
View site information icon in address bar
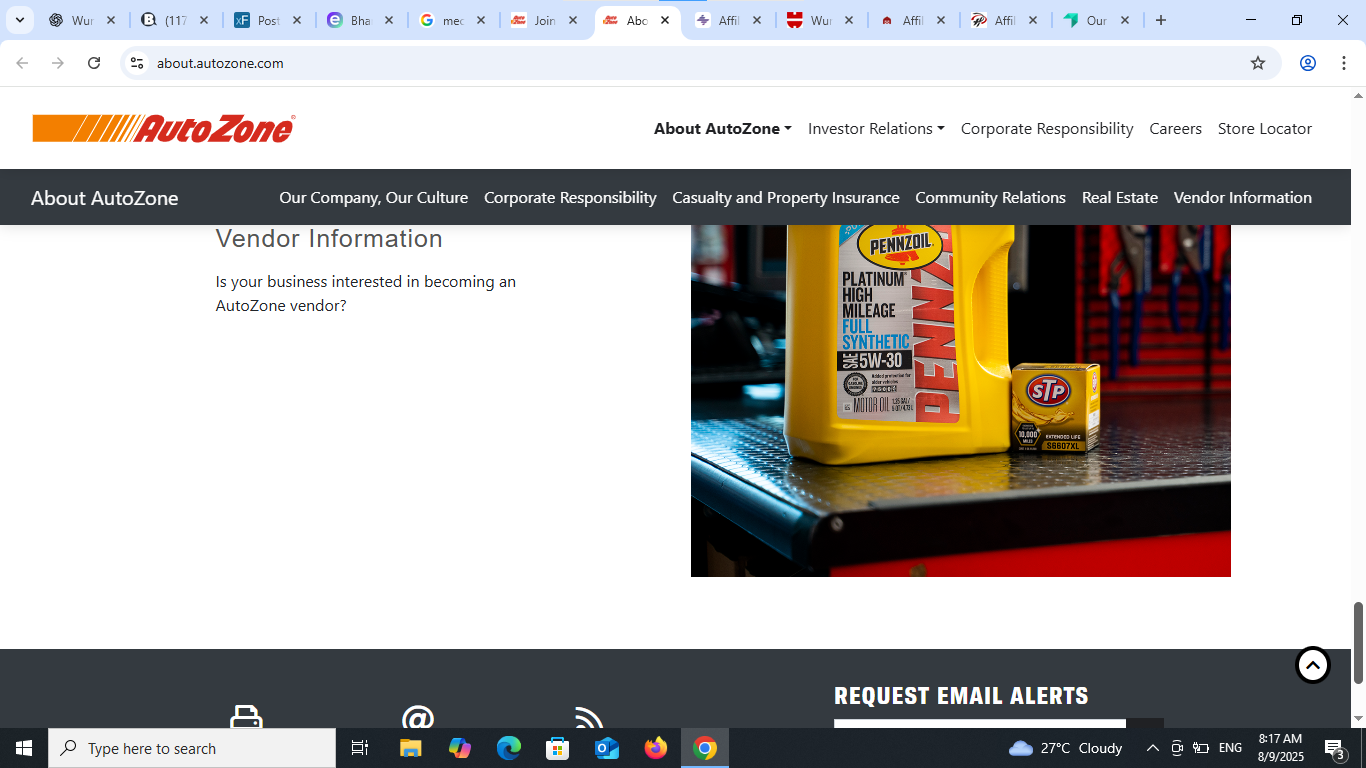point(137,63)
